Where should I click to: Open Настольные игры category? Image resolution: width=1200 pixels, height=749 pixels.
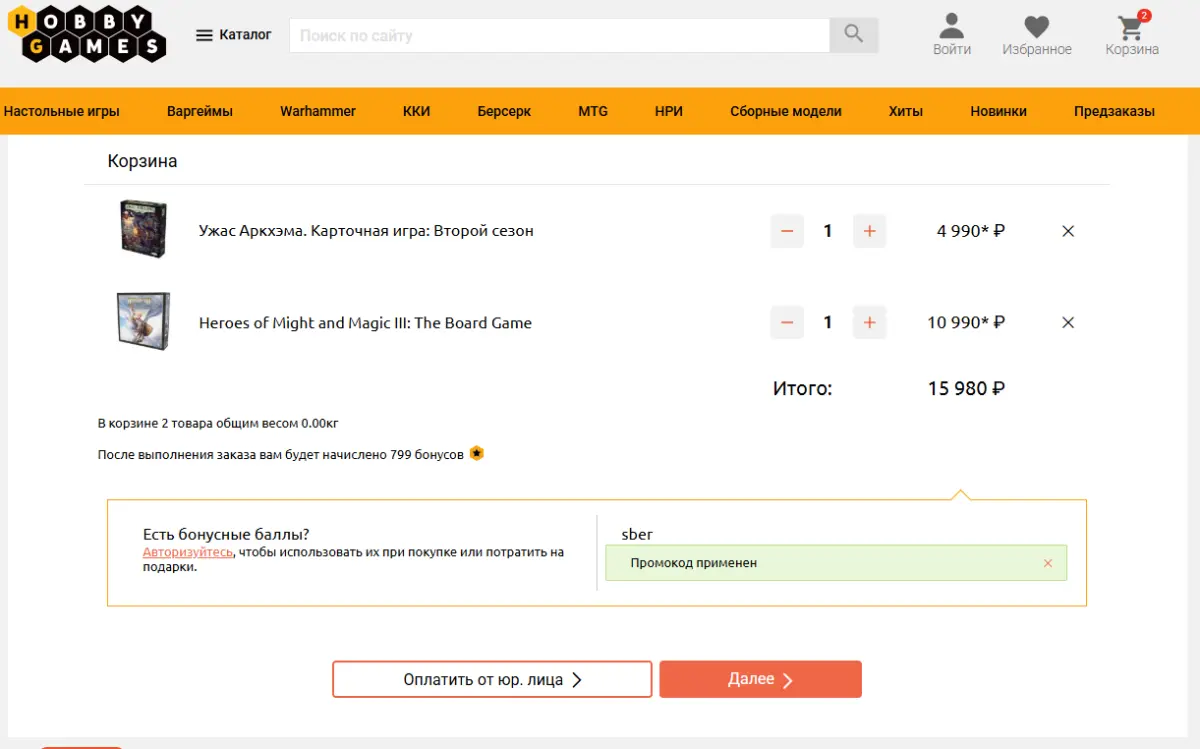click(x=62, y=111)
